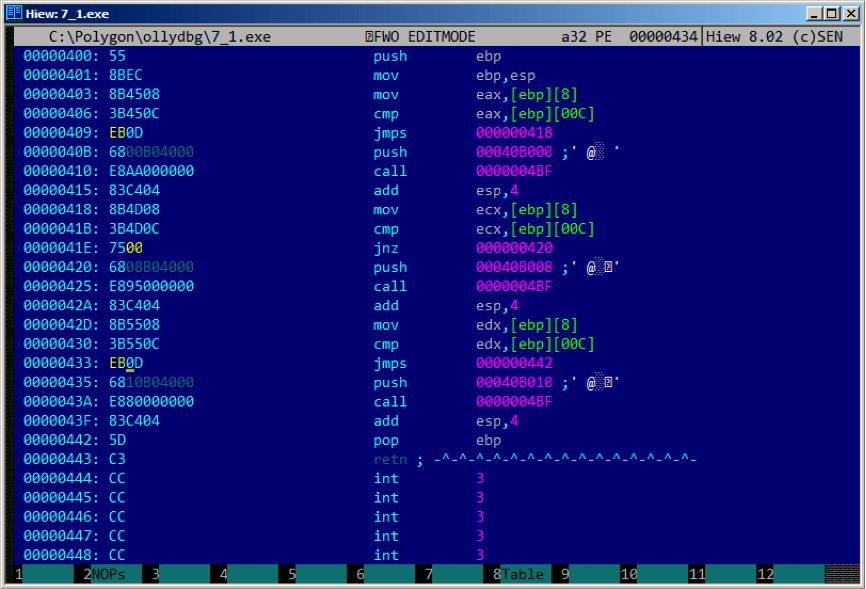Click jump target 000000442
This screenshot has width=866, height=589.
pyautogui.click(x=514, y=363)
